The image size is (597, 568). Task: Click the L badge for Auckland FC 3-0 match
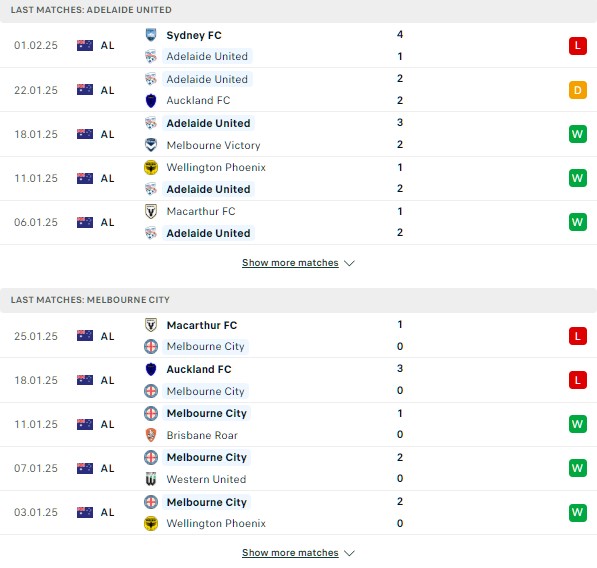[x=578, y=380]
